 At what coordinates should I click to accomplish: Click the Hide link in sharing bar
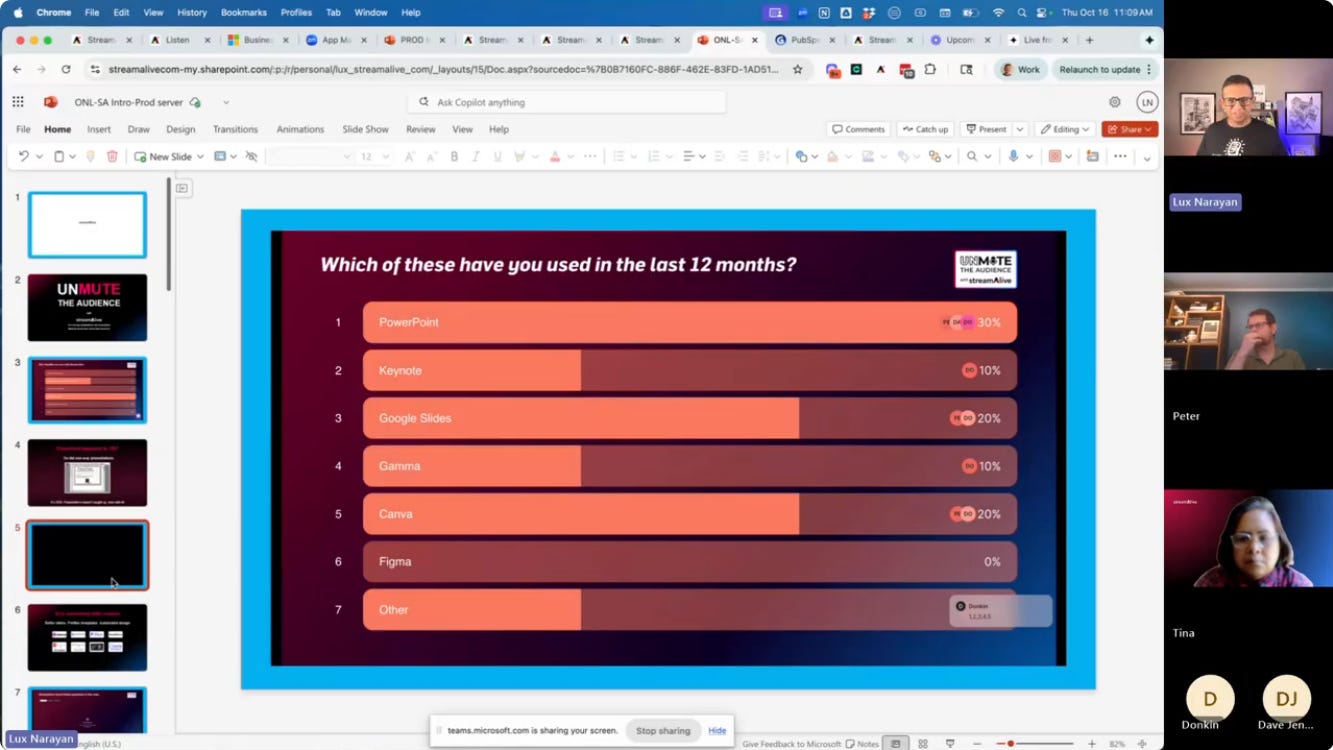click(717, 731)
